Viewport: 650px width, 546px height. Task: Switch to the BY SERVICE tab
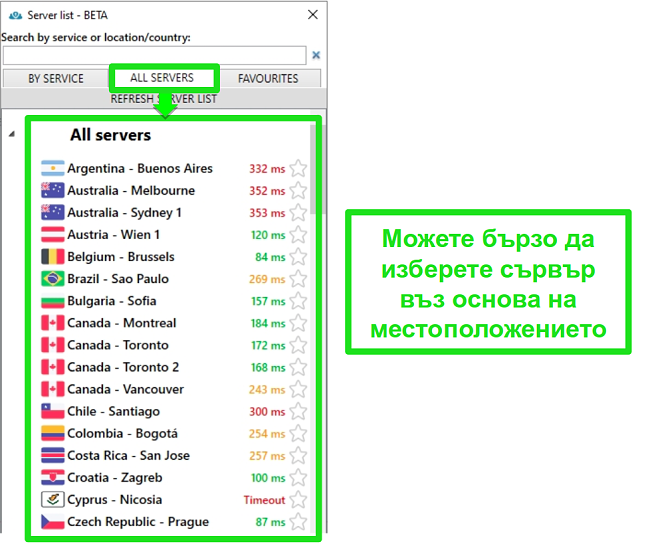56,78
